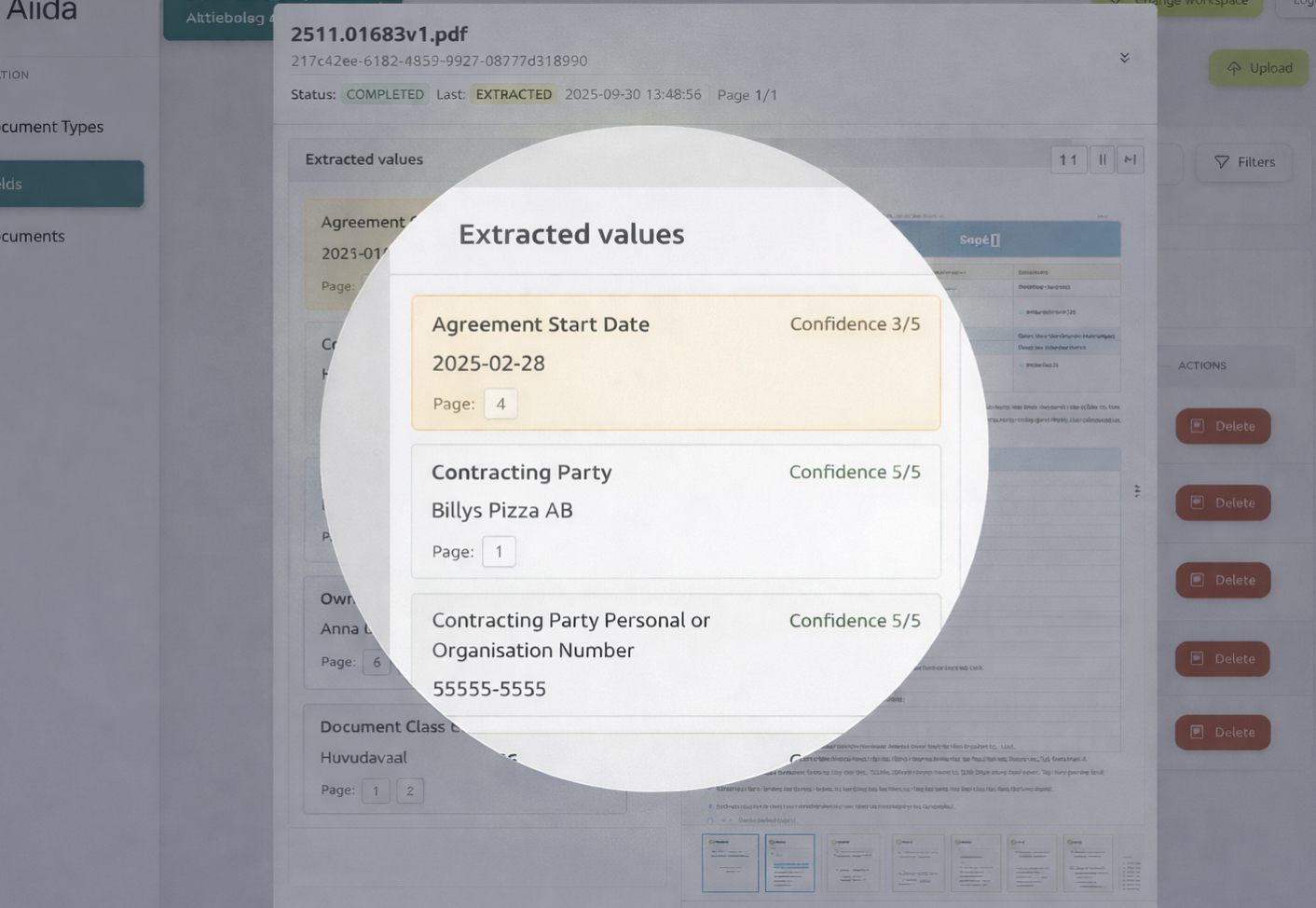Click timestamp 2025-09-30 13:48:56
The height and width of the screenshot is (908, 1316).
point(633,94)
